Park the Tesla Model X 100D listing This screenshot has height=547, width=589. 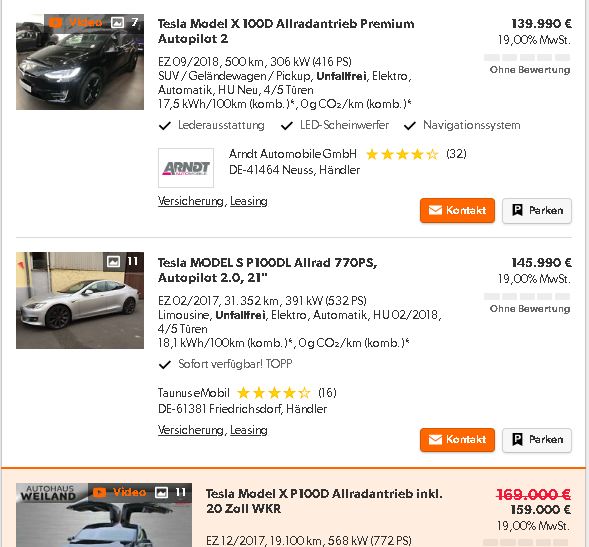(537, 210)
